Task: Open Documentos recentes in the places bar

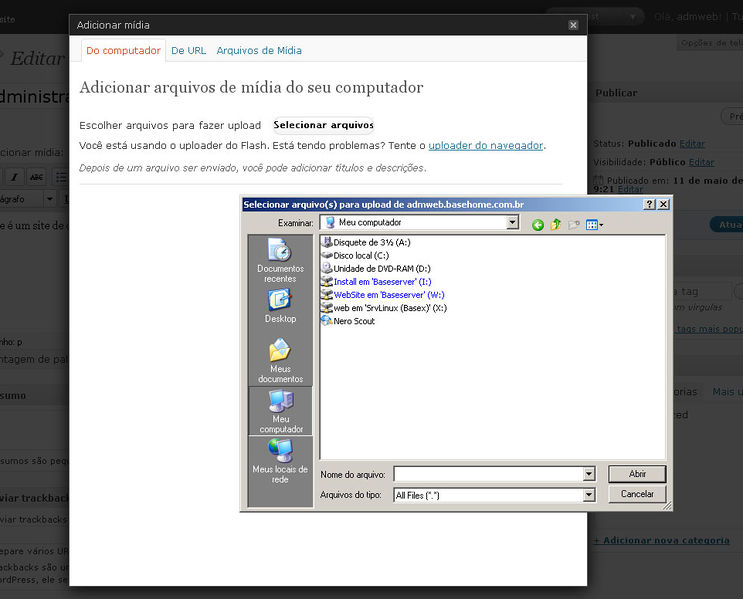Action: 280,260
